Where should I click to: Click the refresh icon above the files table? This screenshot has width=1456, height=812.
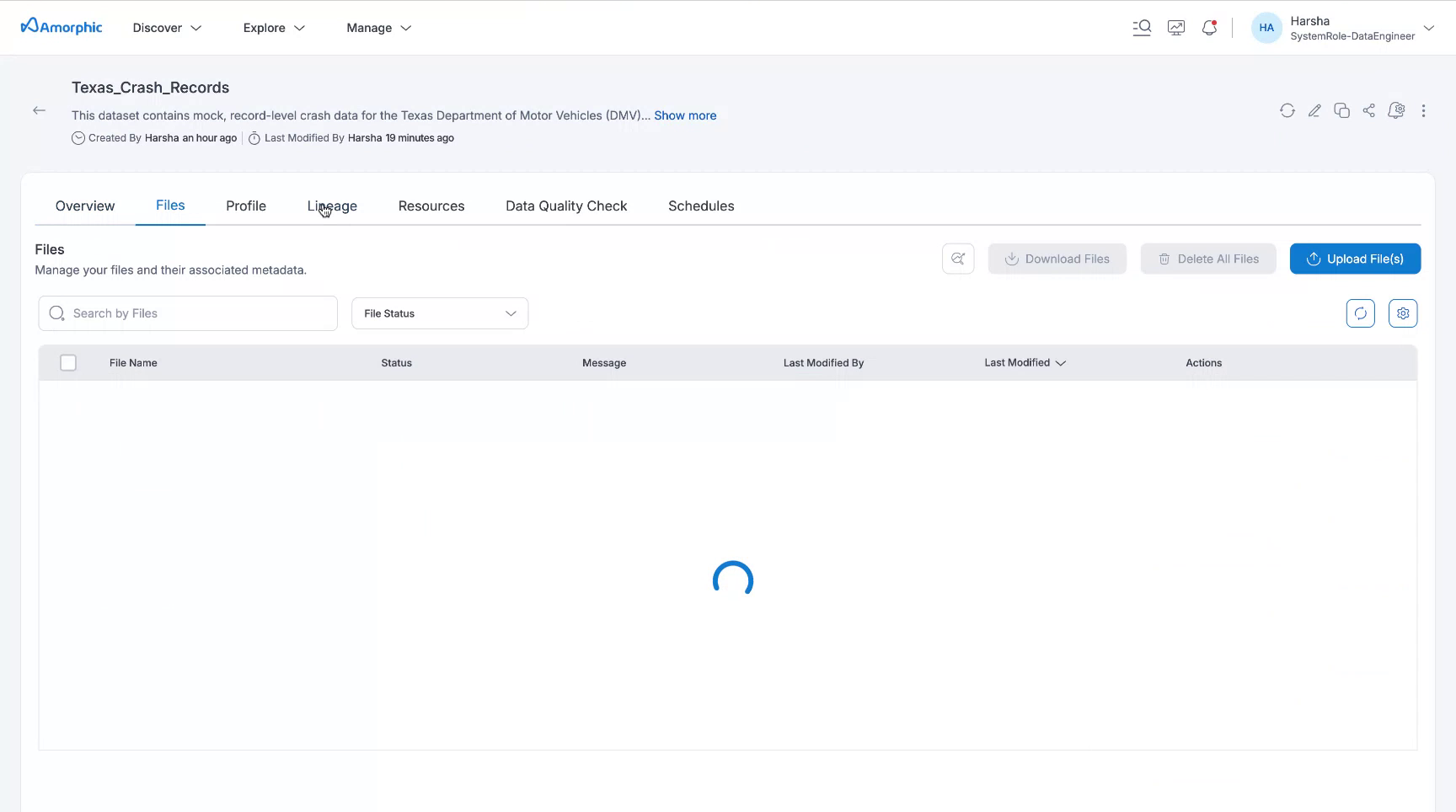pos(1360,313)
